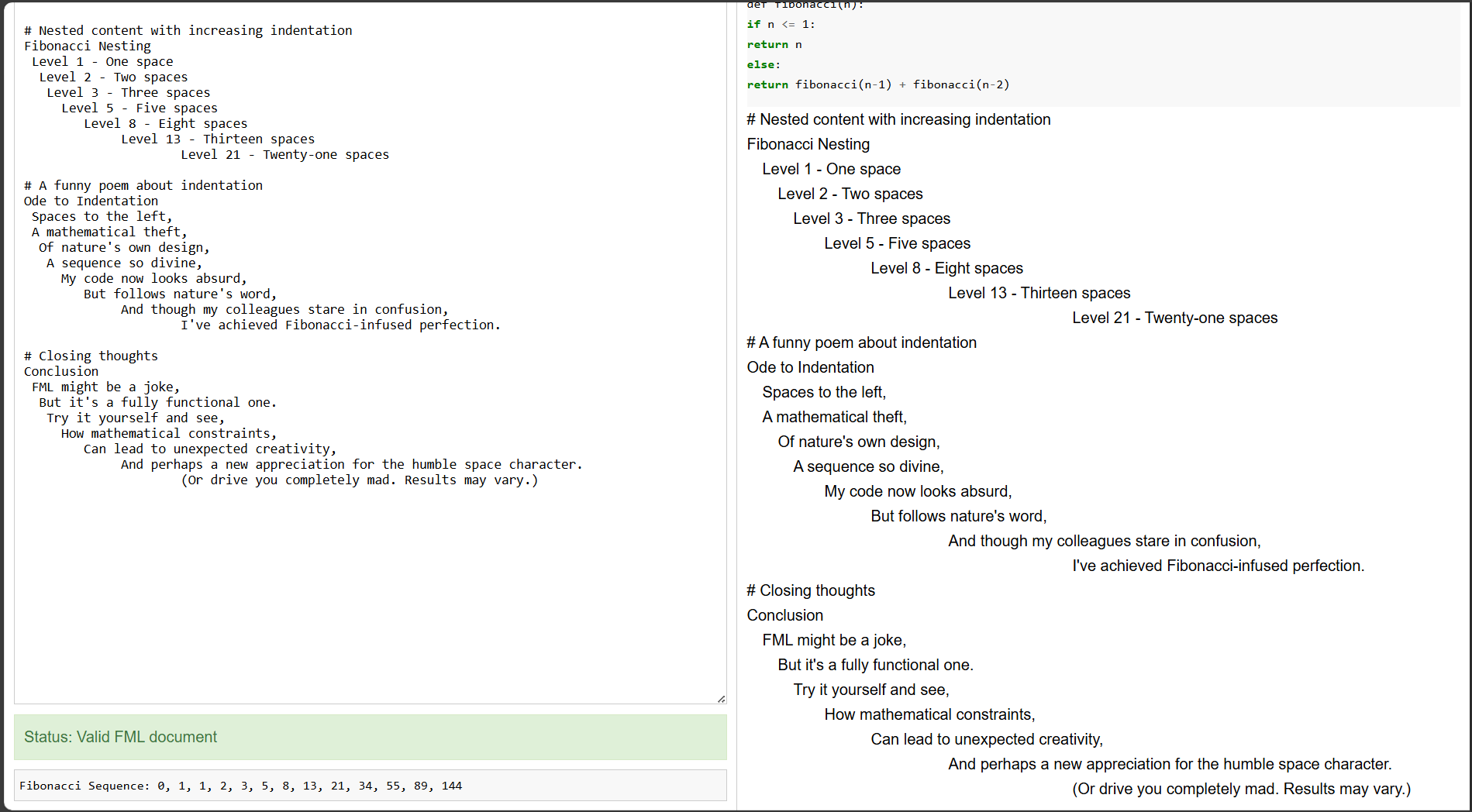
Task: Click preview line 'A mathematical theft,'
Action: (835, 417)
